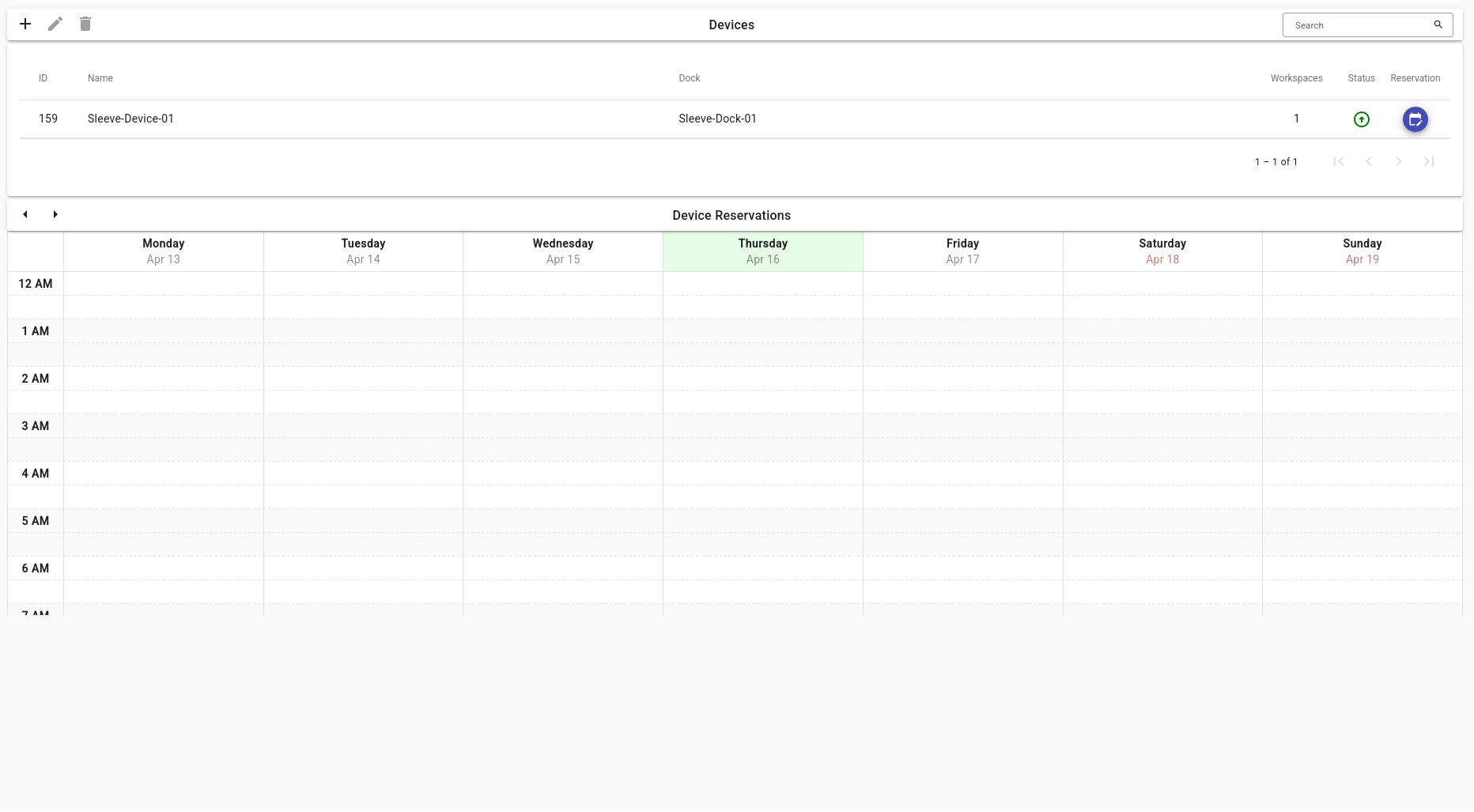Select Monday Apr 13 column header
The image size is (1474, 812).
pyautogui.click(x=164, y=251)
